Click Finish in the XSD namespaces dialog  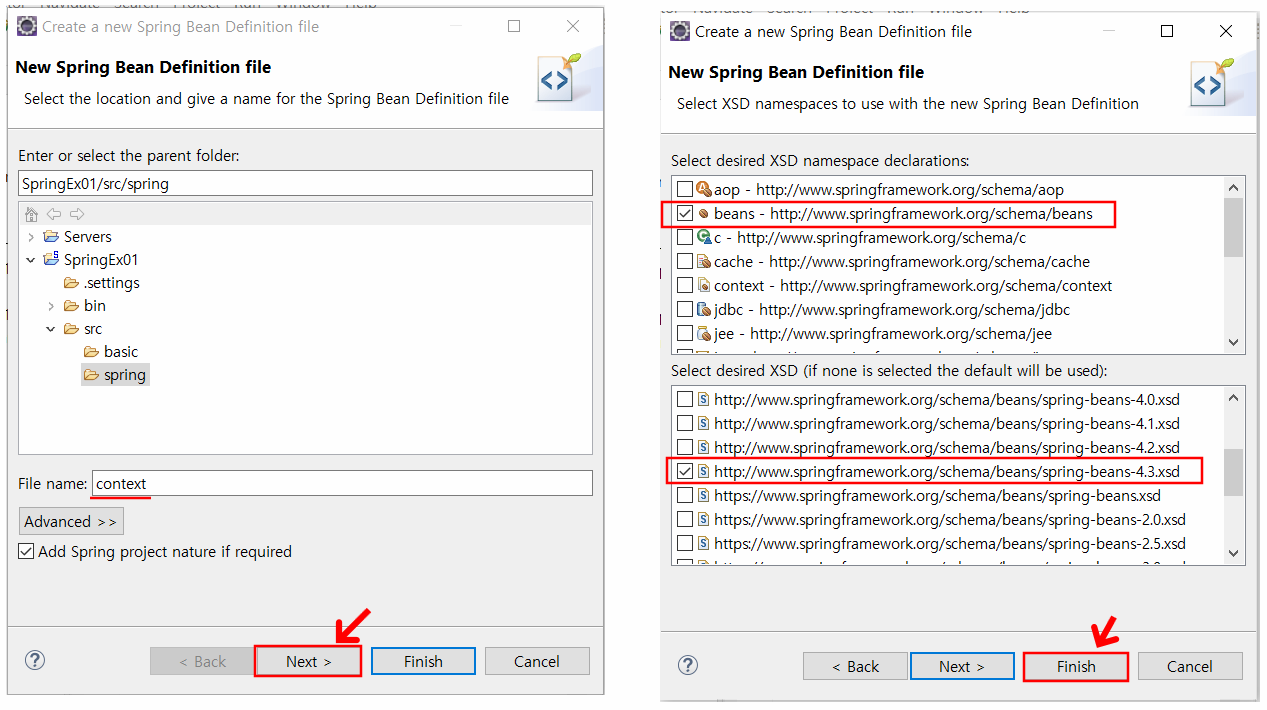(x=1076, y=666)
